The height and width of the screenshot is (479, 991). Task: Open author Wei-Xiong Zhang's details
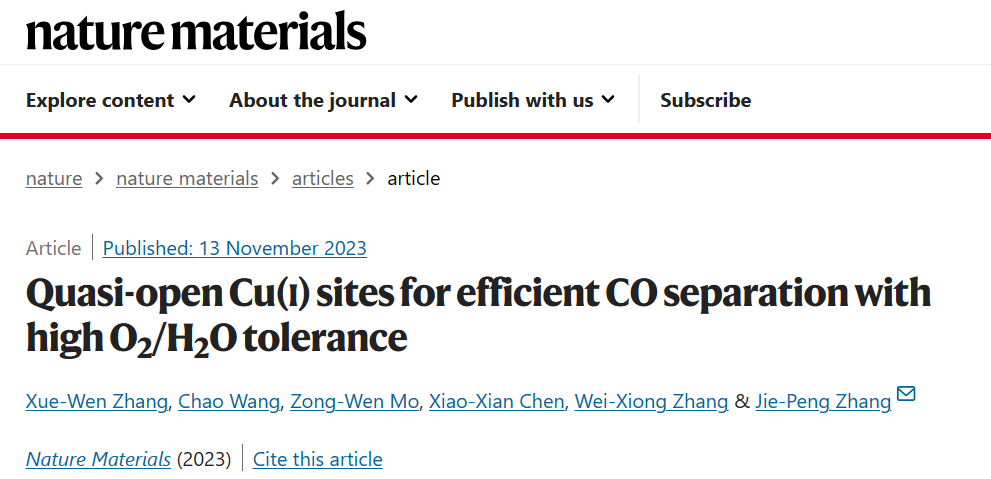tap(651, 401)
